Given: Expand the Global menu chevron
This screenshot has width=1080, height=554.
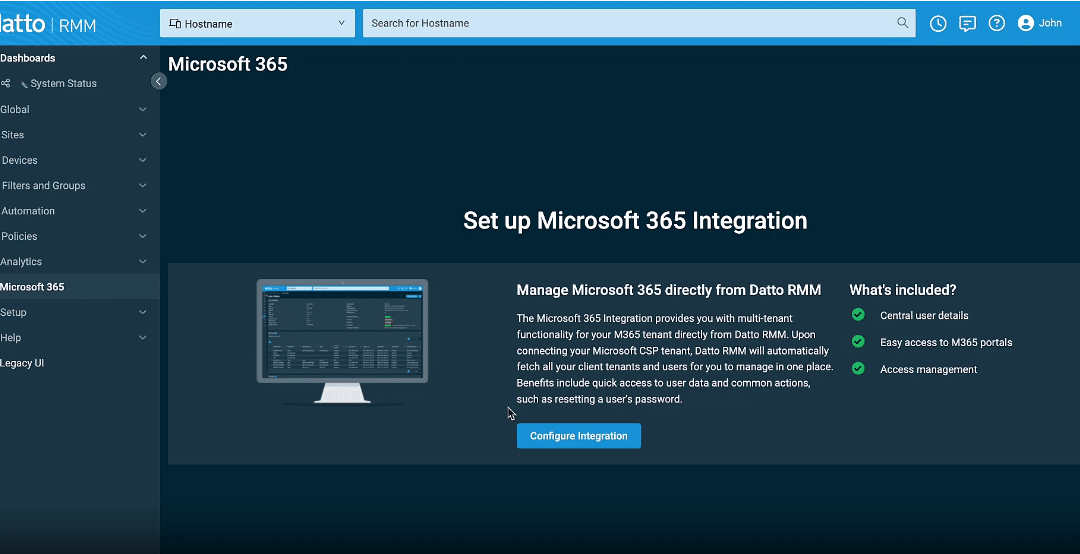Looking at the screenshot, I should coord(143,110).
